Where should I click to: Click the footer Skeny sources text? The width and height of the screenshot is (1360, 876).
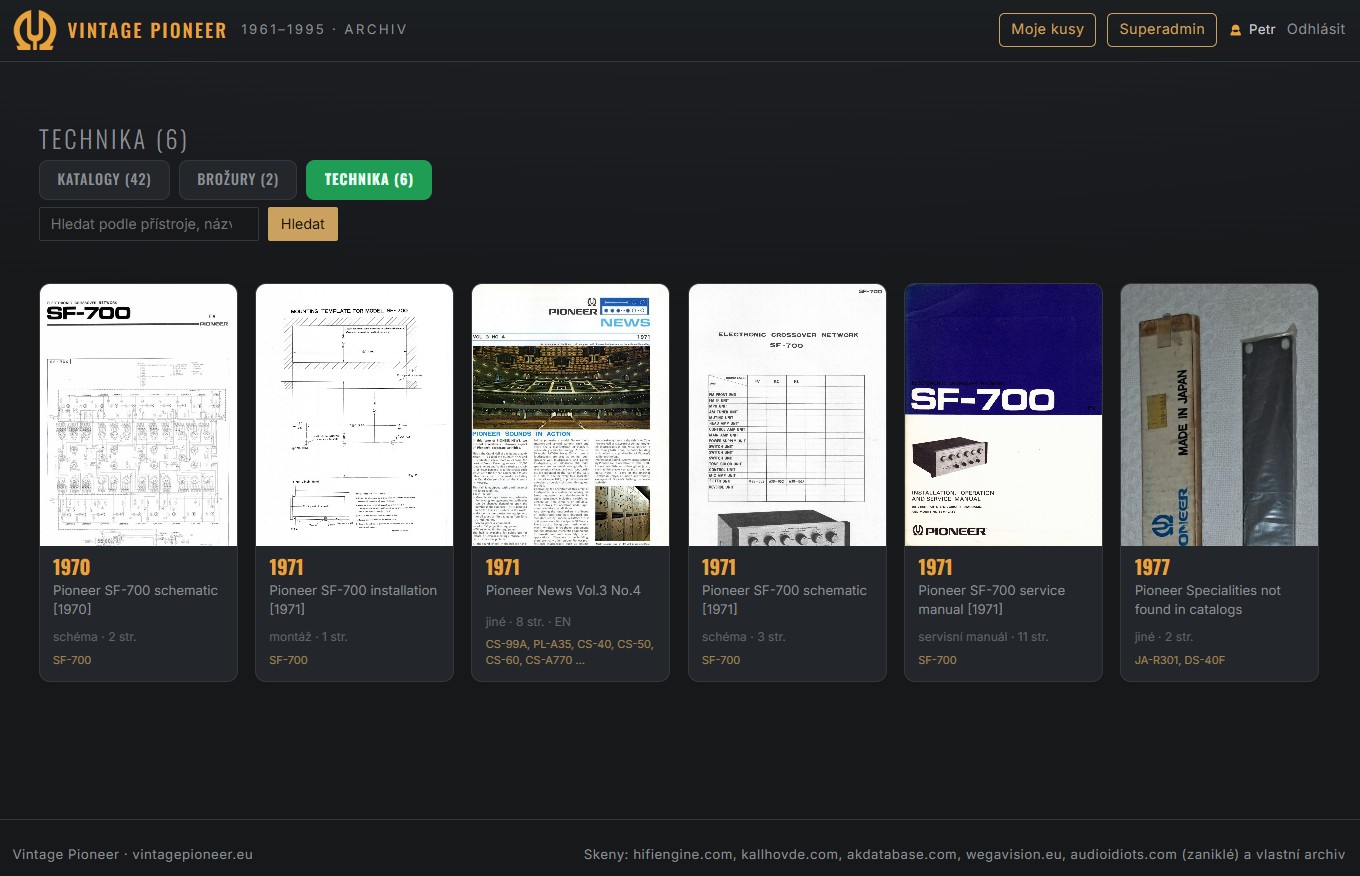pyautogui.click(x=965, y=855)
